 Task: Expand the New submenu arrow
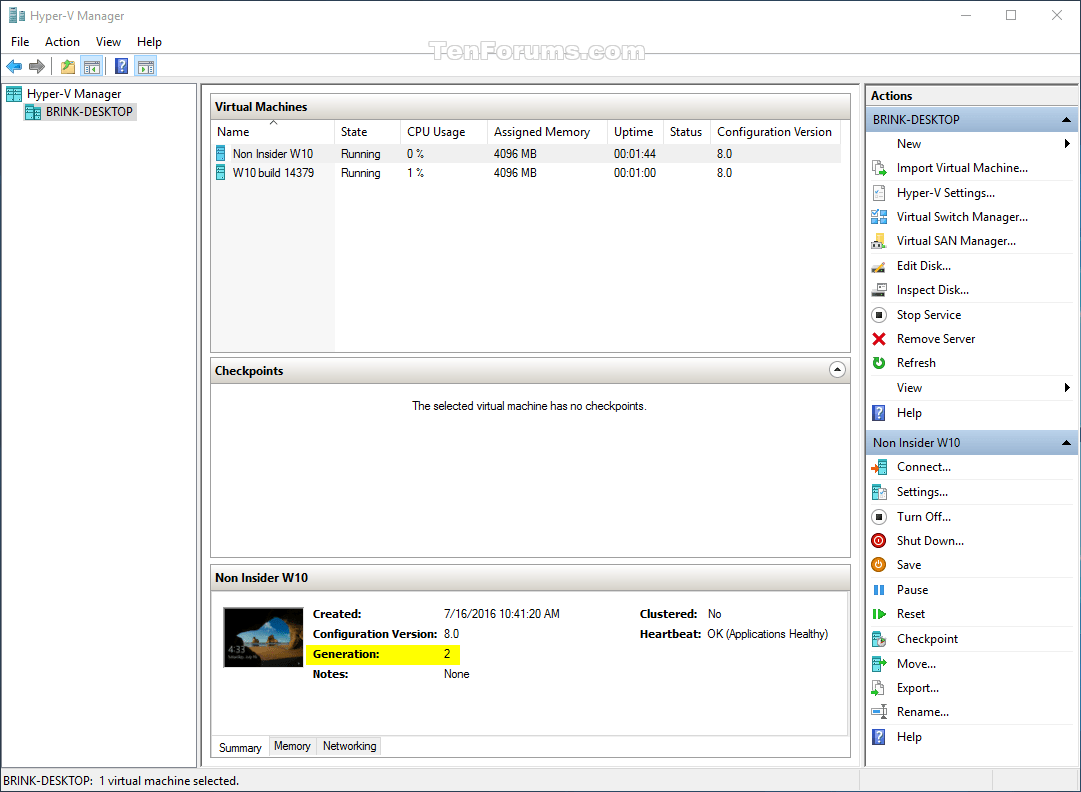click(1068, 143)
